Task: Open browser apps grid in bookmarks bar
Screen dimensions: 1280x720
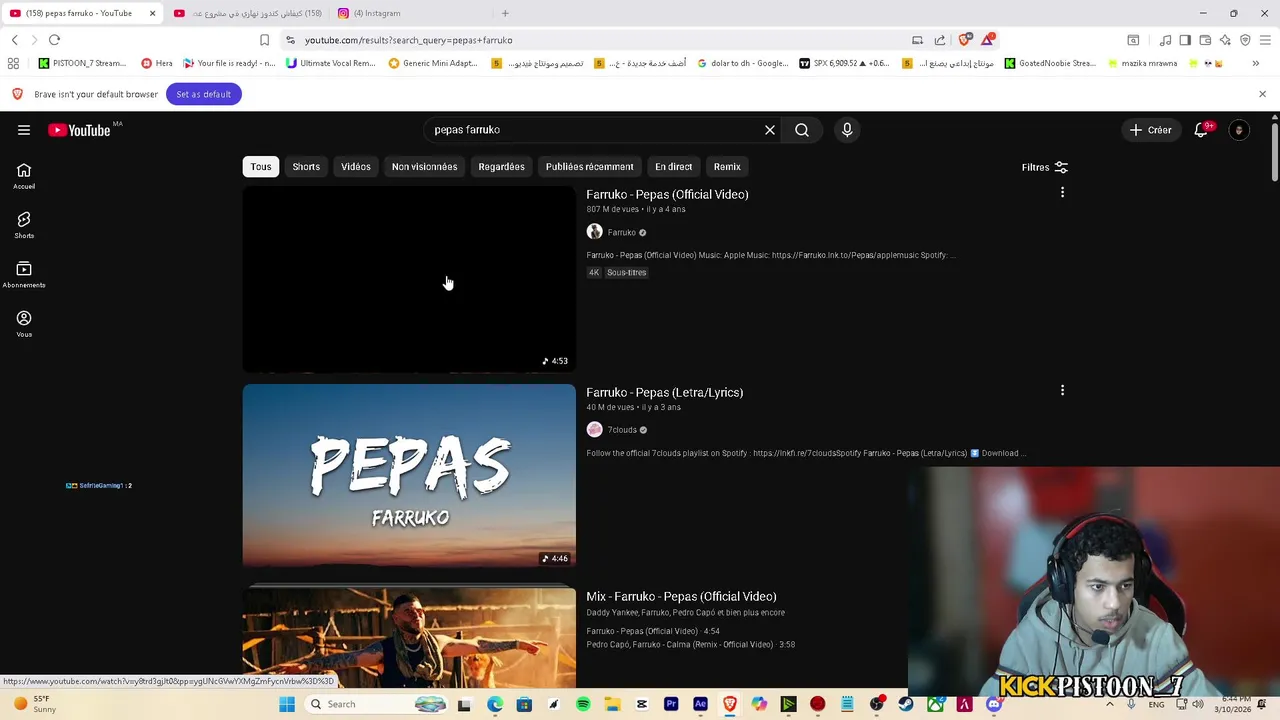Action: pyautogui.click(x=13, y=63)
